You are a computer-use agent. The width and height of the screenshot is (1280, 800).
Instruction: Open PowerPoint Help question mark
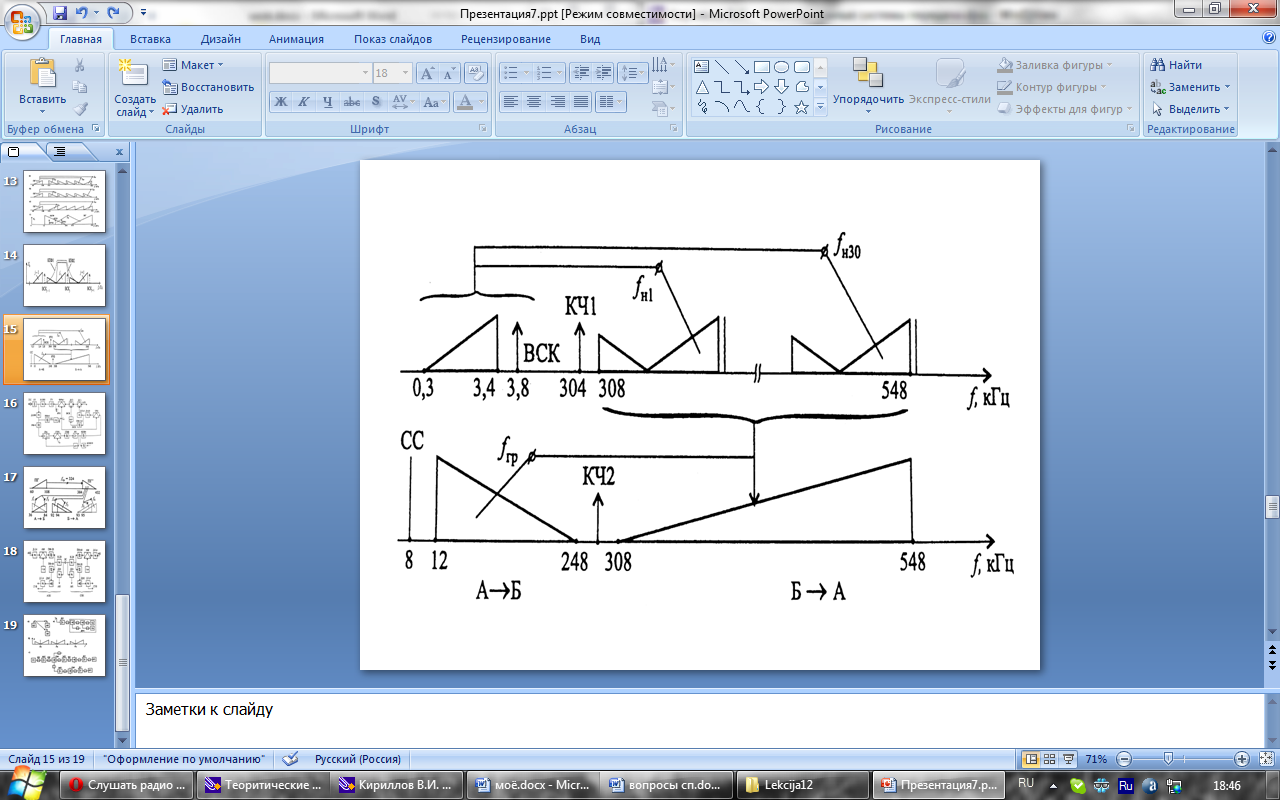(x=1268, y=38)
